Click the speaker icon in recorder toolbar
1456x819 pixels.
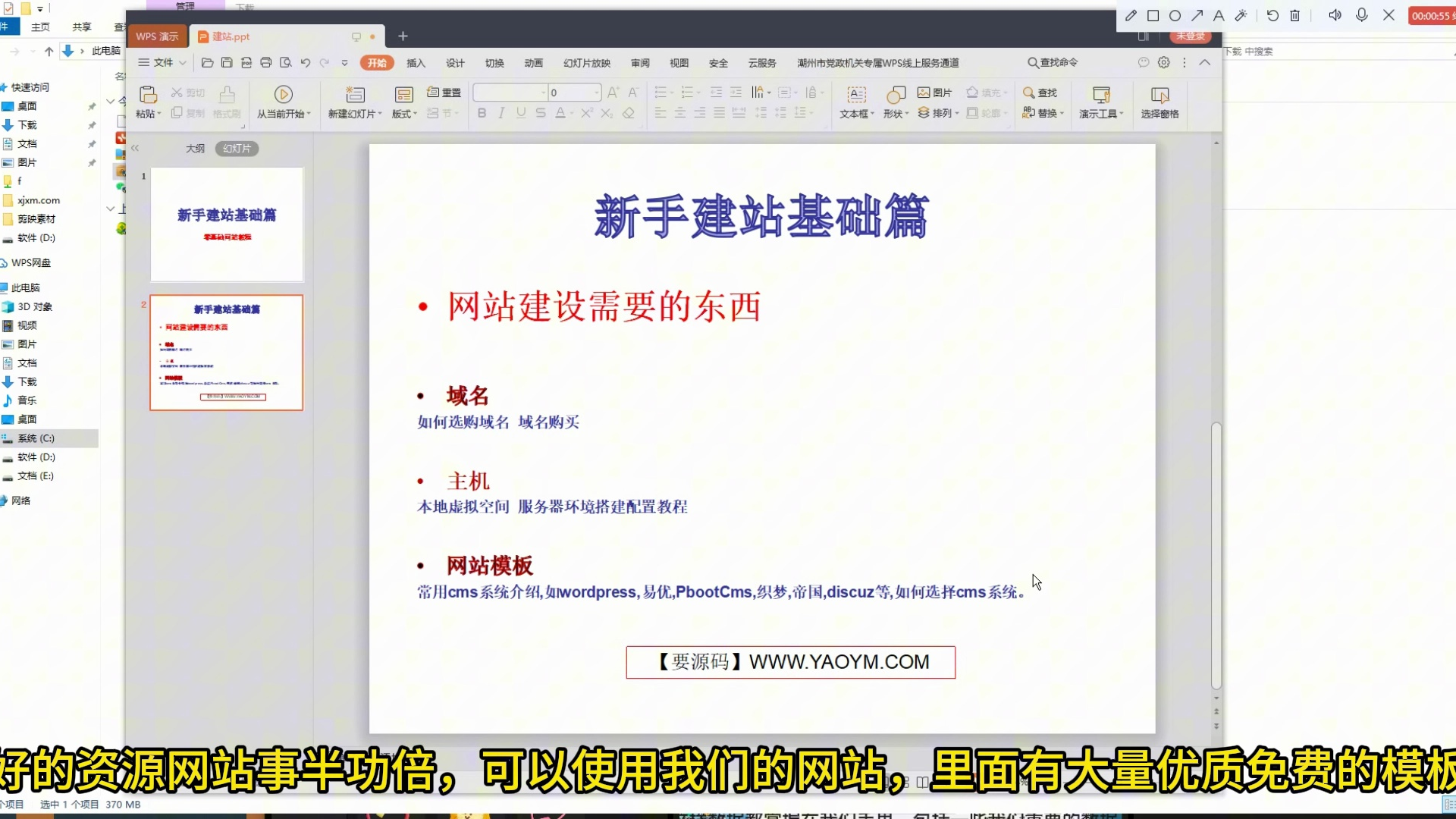click(x=1335, y=15)
